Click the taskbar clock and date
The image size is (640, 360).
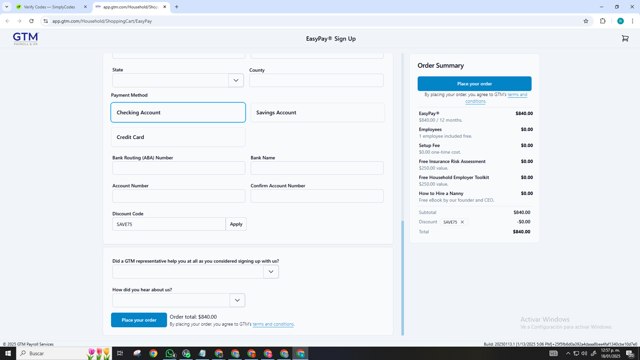[610, 353]
